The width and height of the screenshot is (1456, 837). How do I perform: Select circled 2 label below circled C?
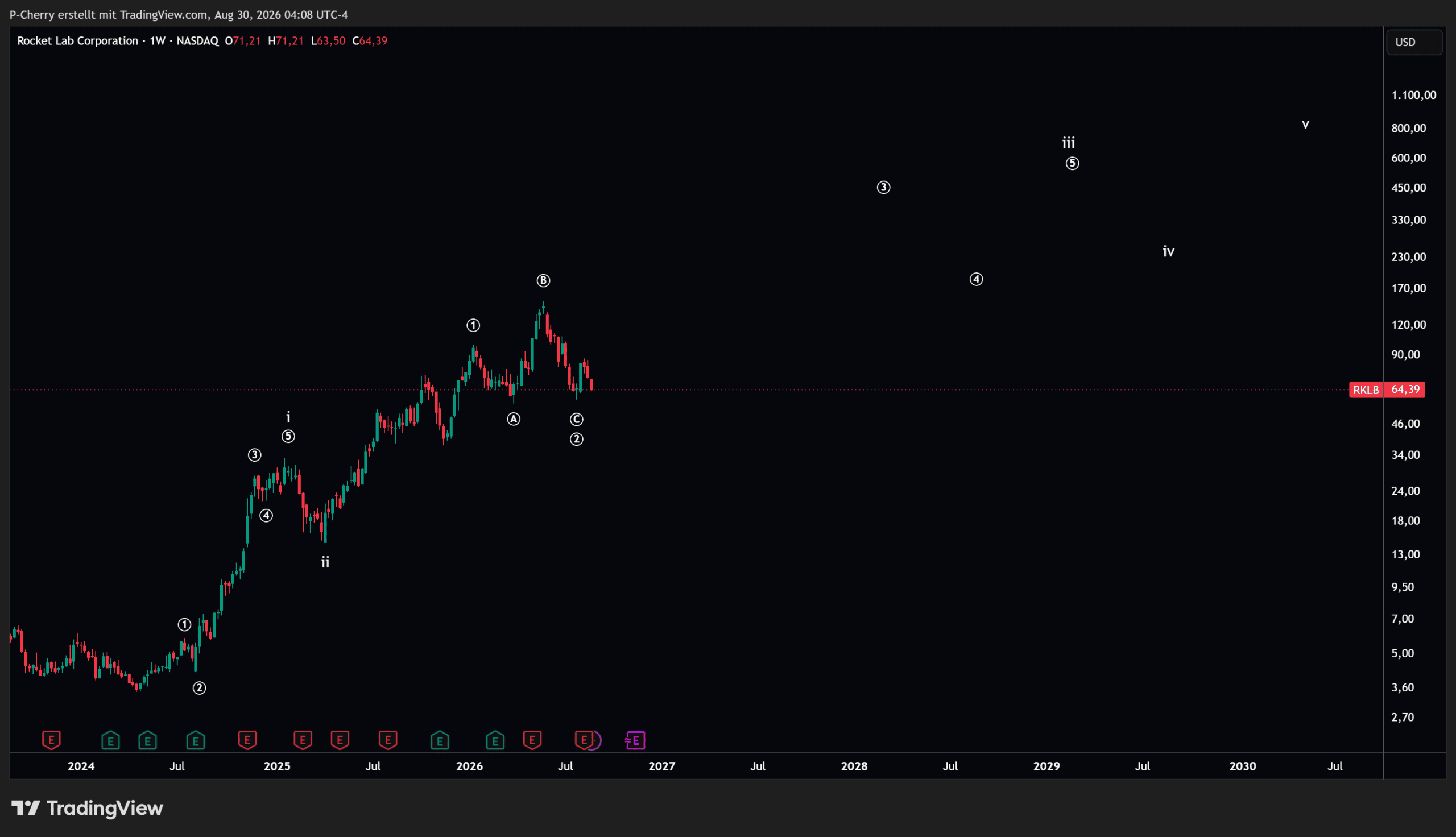(x=577, y=439)
